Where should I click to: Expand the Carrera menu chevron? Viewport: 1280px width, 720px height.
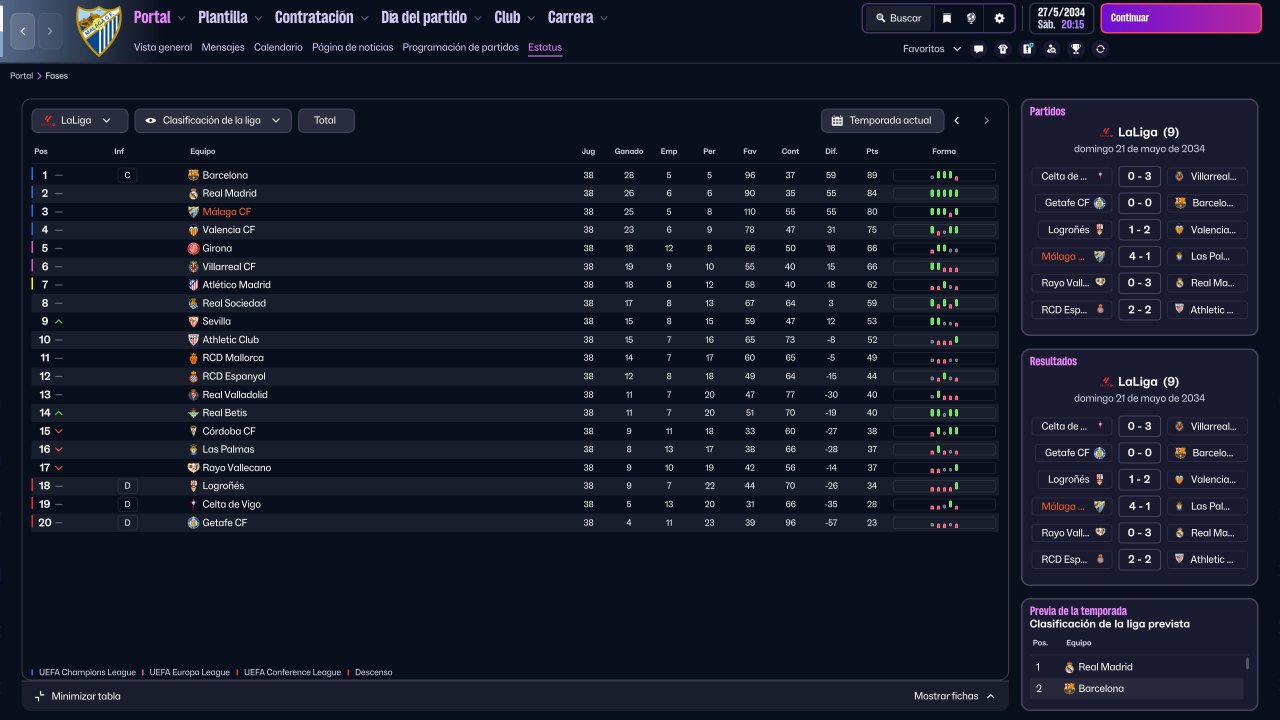[604, 18]
